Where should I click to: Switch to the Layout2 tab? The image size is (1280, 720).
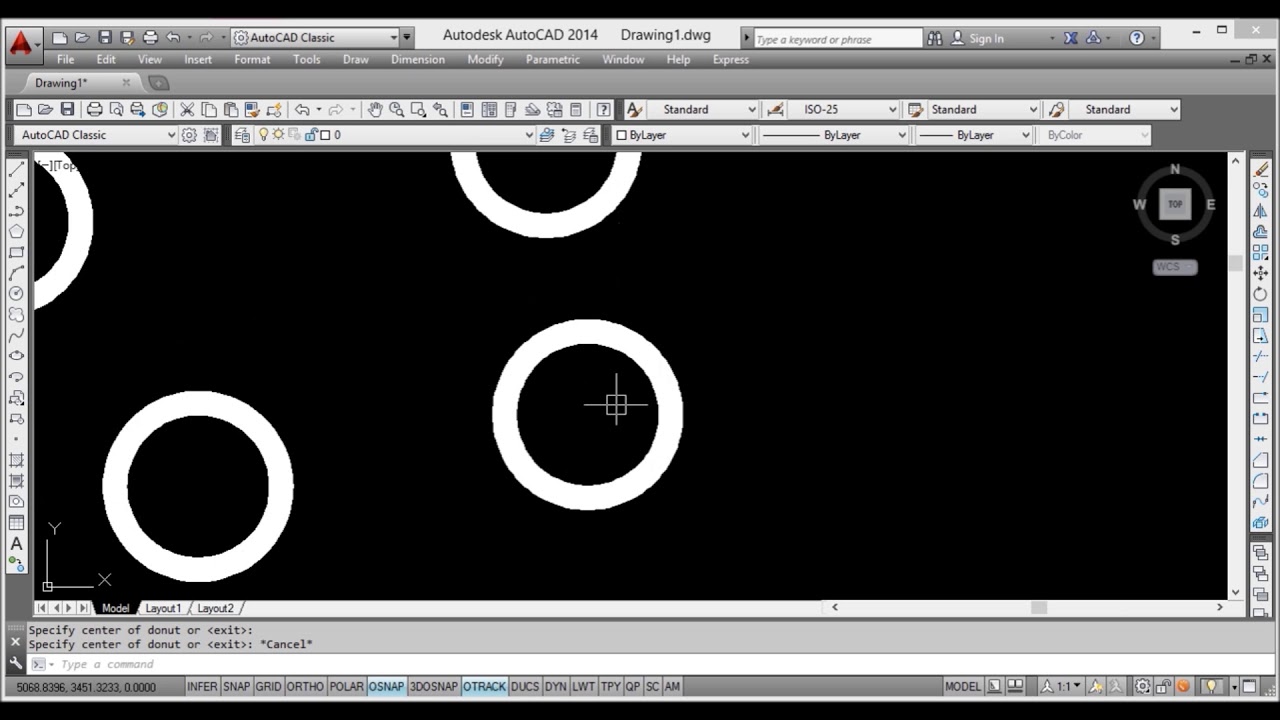pyautogui.click(x=215, y=608)
